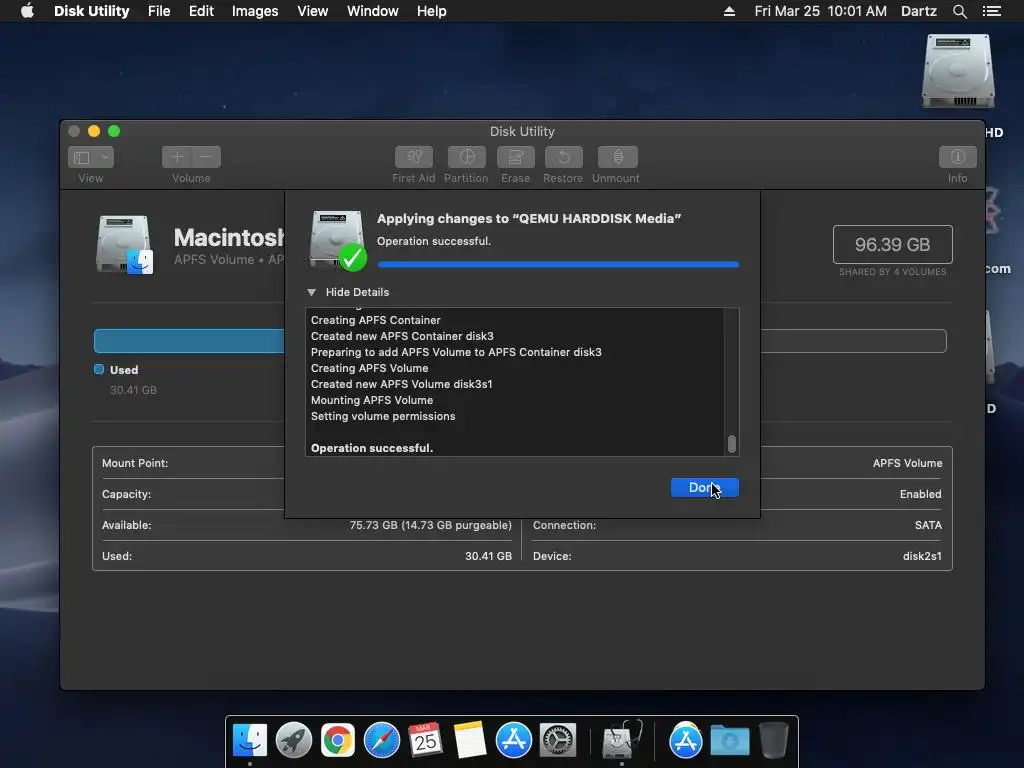The image size is (1024, 768).
Task: Open System Preferences gear in Dock
Action: pos(558,740)
